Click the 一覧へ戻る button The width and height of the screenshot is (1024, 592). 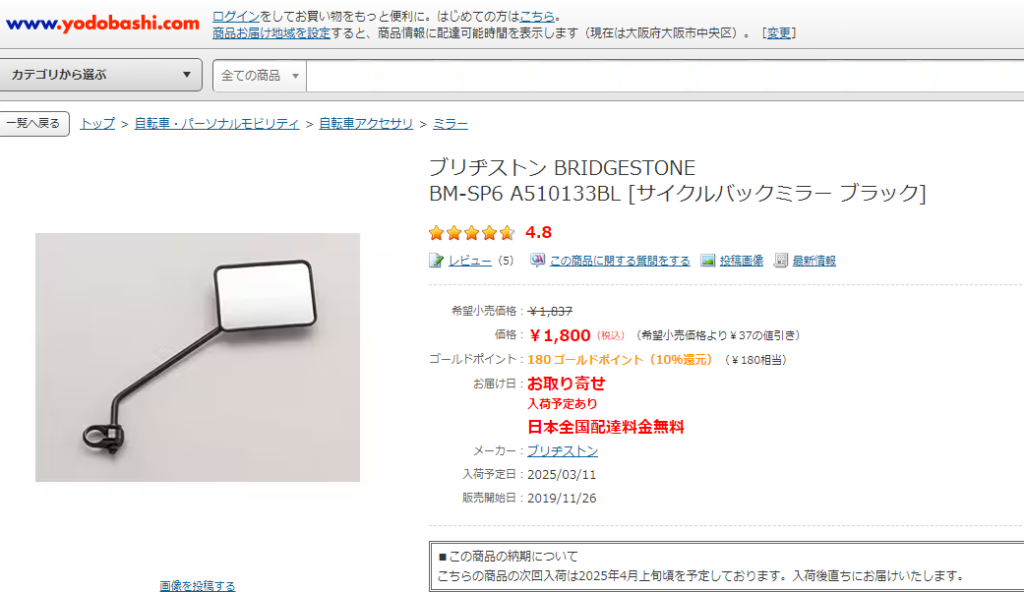34,123
